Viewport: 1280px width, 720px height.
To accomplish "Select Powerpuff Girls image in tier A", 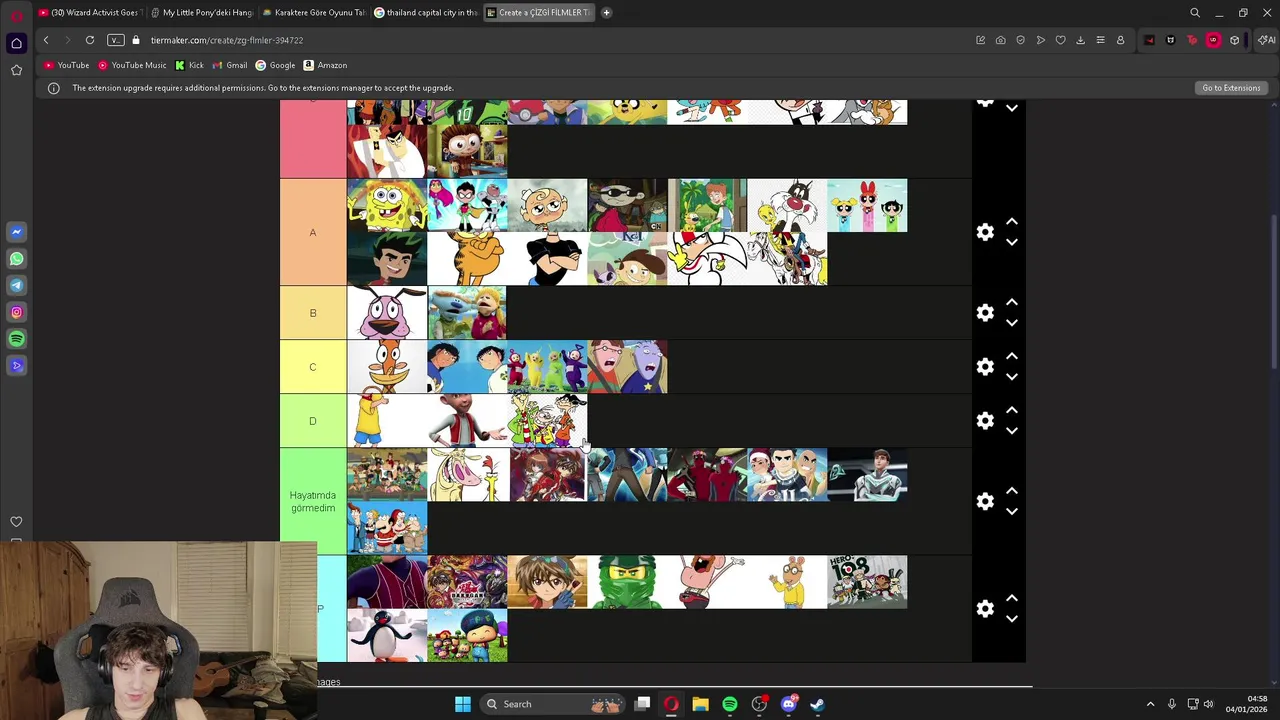I will [x=867, y=206].
